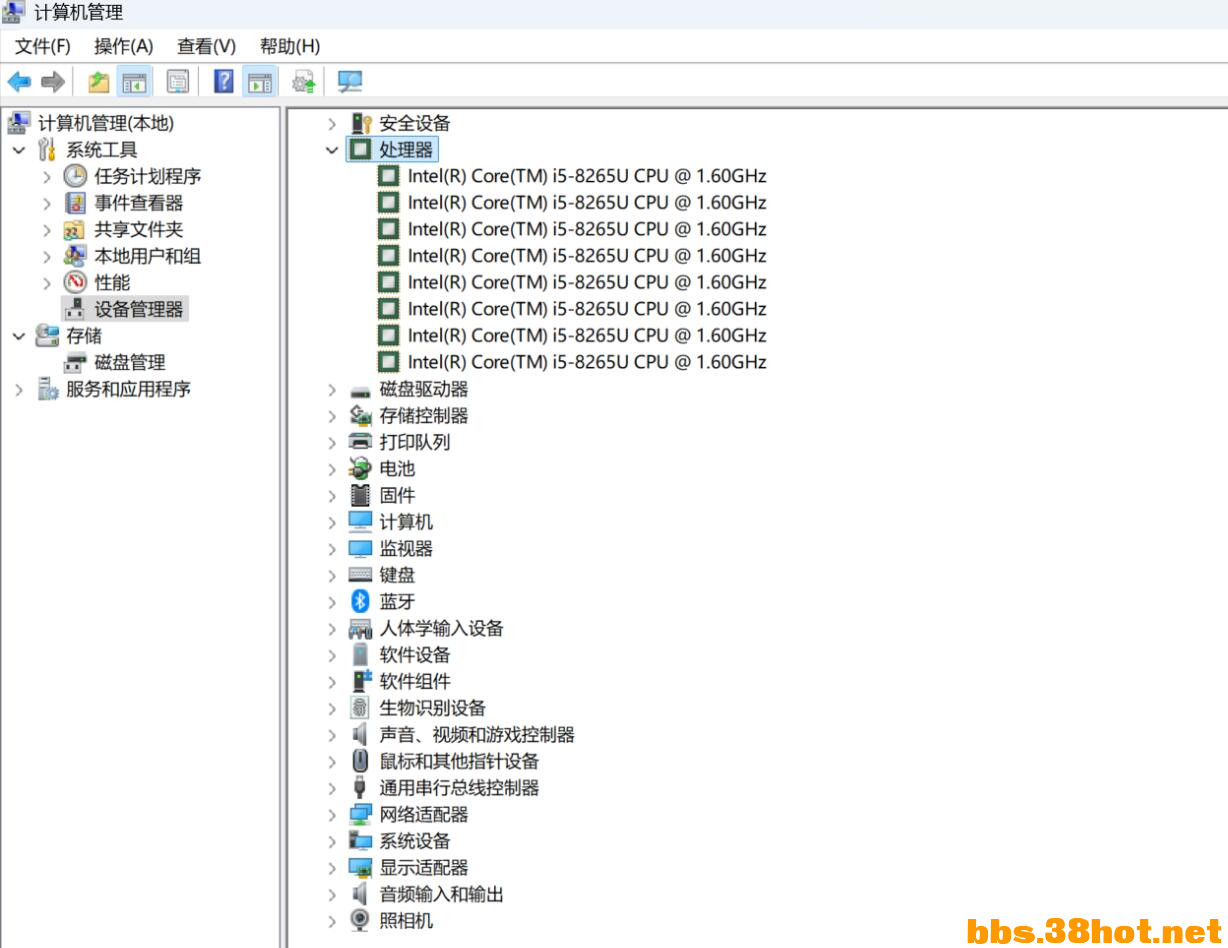The width and height of the screenshot is (1228, 948).
Task: Select the 软件组件 category label
Action: coord(415,682)
